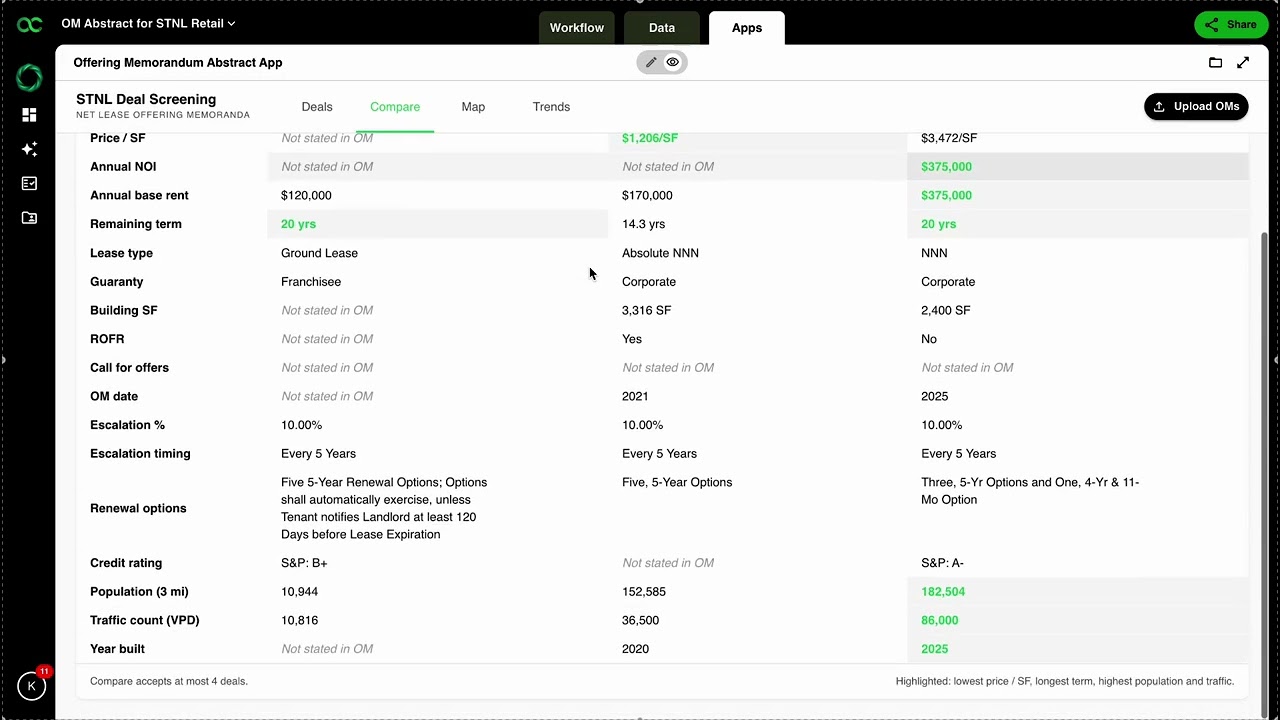Click the Renewal options row label
The width and height of the screenshot is (1280, 720).
[138, 508]
